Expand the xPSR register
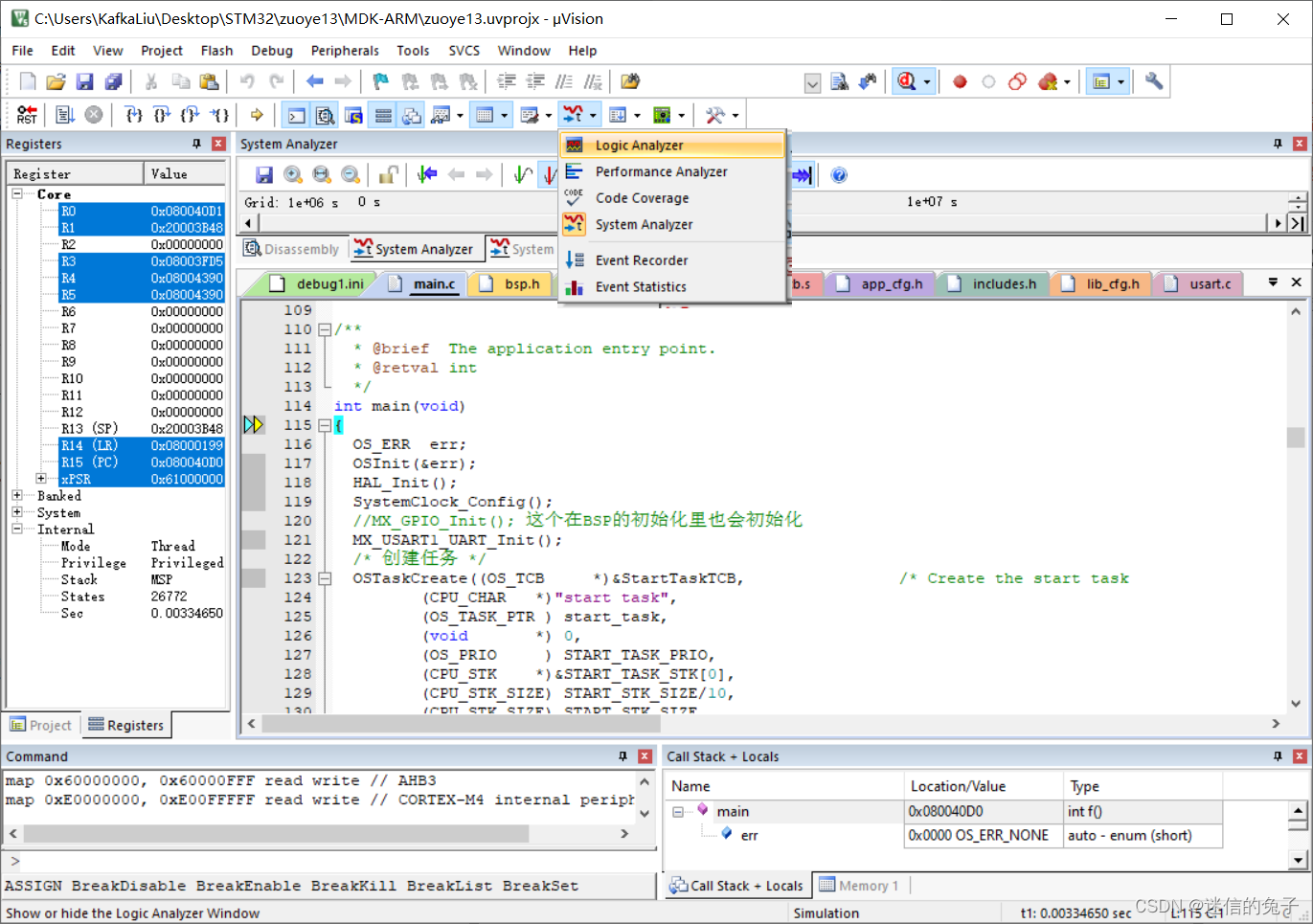Image resolution: width=1313 pixels, height=924 pixels. (41, 479)
